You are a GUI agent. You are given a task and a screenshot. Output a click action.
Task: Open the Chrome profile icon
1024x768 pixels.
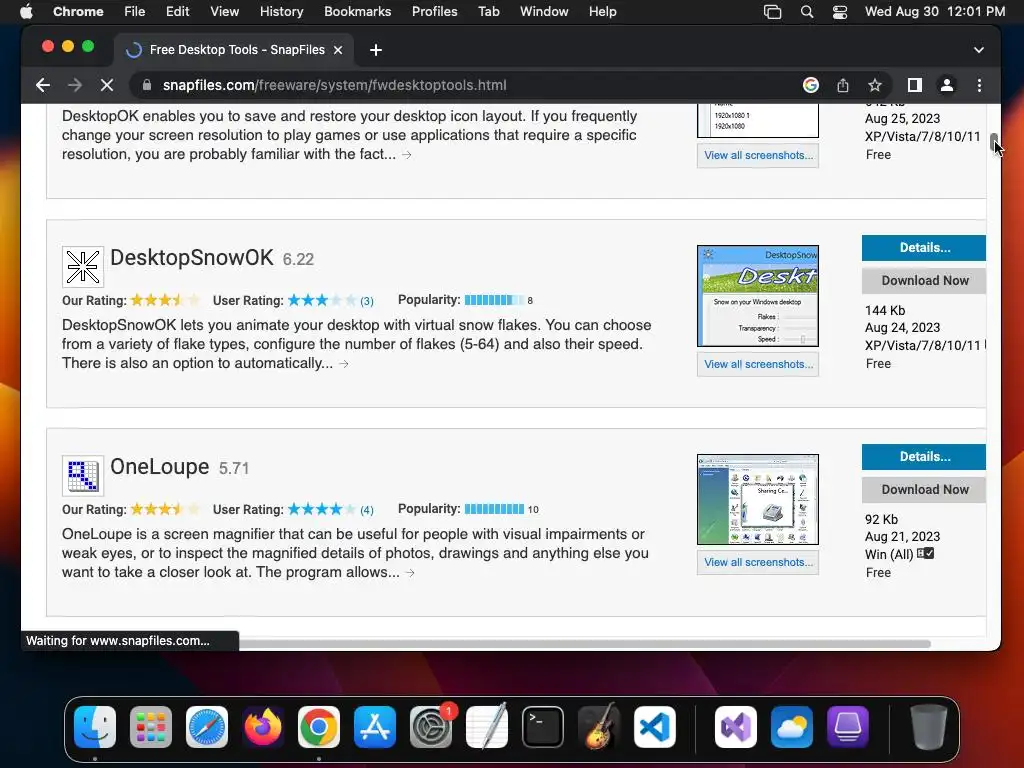coord(946,85)
